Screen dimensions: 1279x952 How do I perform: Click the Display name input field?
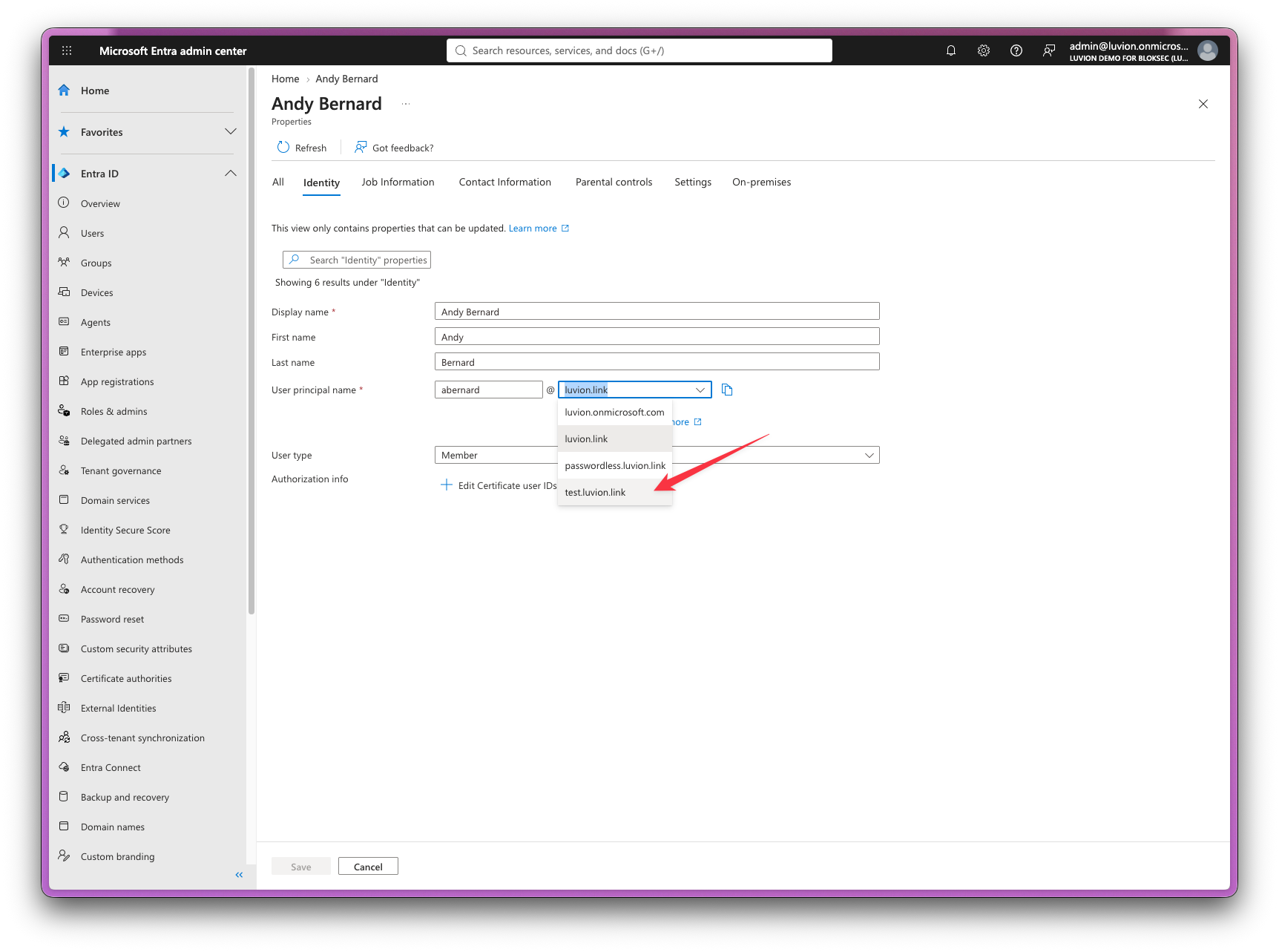click(657, 311)
